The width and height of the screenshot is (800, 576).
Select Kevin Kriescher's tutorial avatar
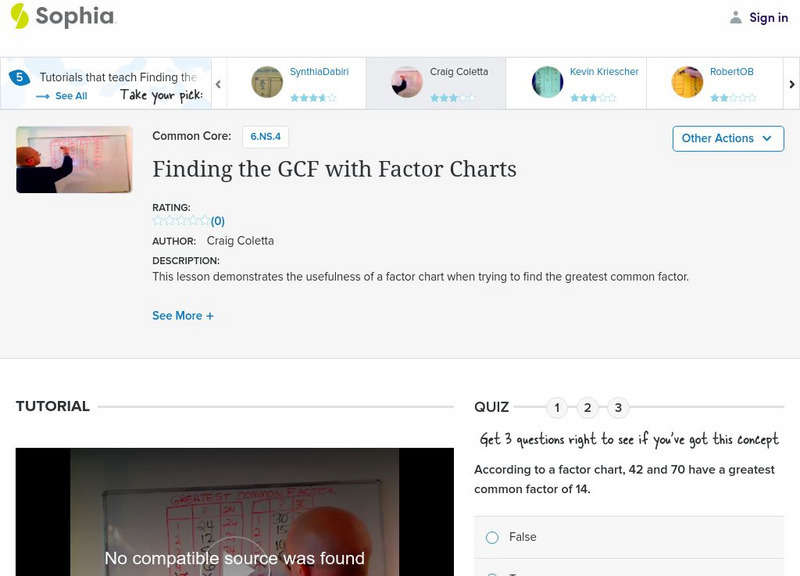pyautogui.click(x=547, y=82)
